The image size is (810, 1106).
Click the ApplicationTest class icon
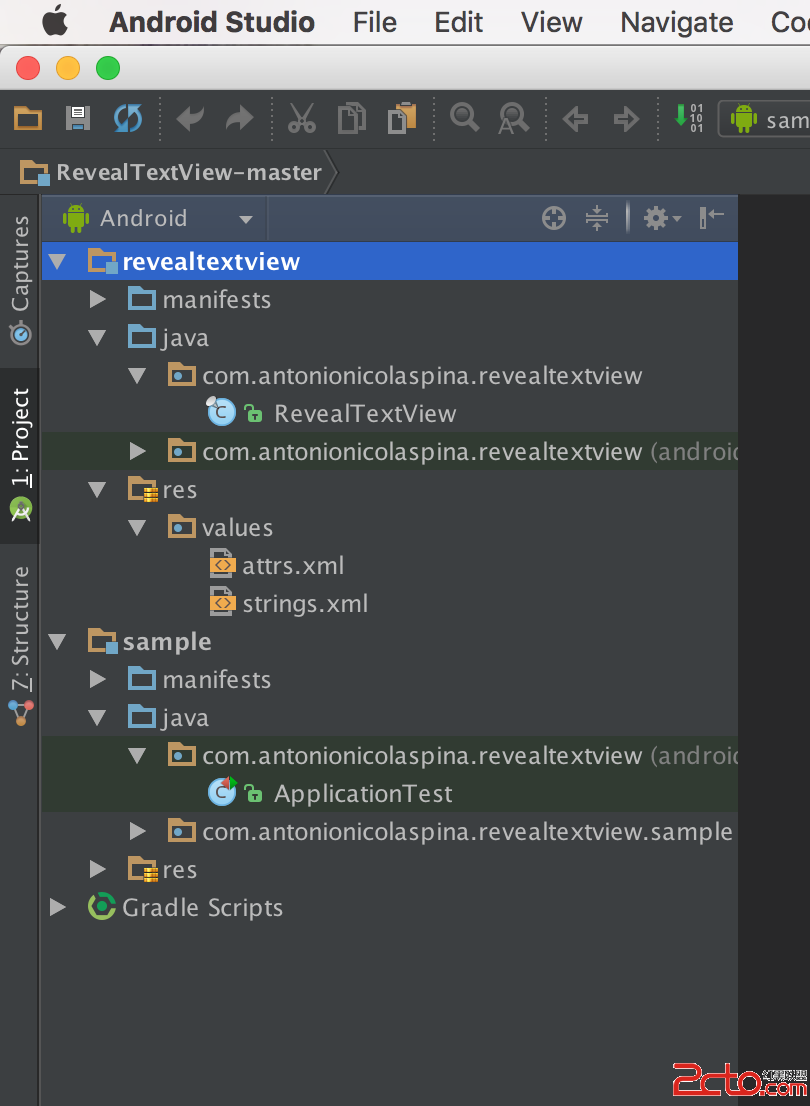click(x=222, y=791)
